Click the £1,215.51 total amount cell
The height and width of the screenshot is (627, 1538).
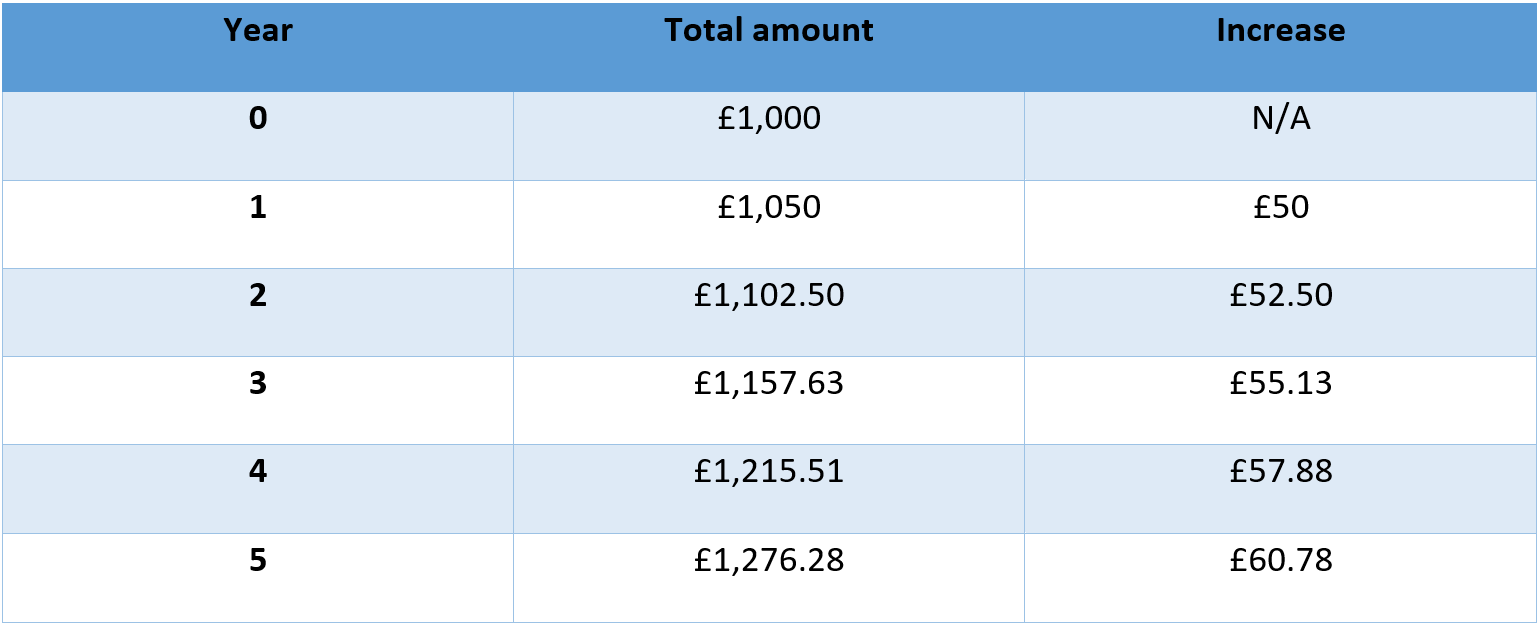pyautogui.click(x=769, y=489)
